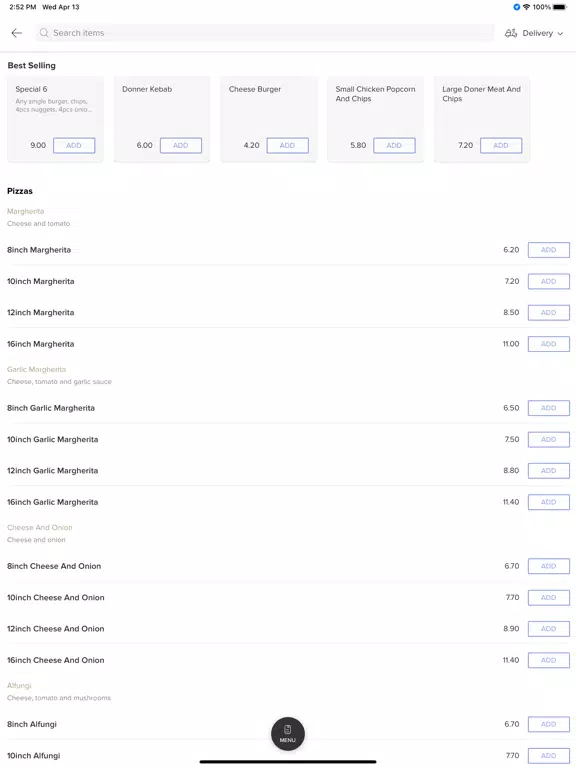Add 10inch Garlic Margherita pizza

(x=549, y=439)
